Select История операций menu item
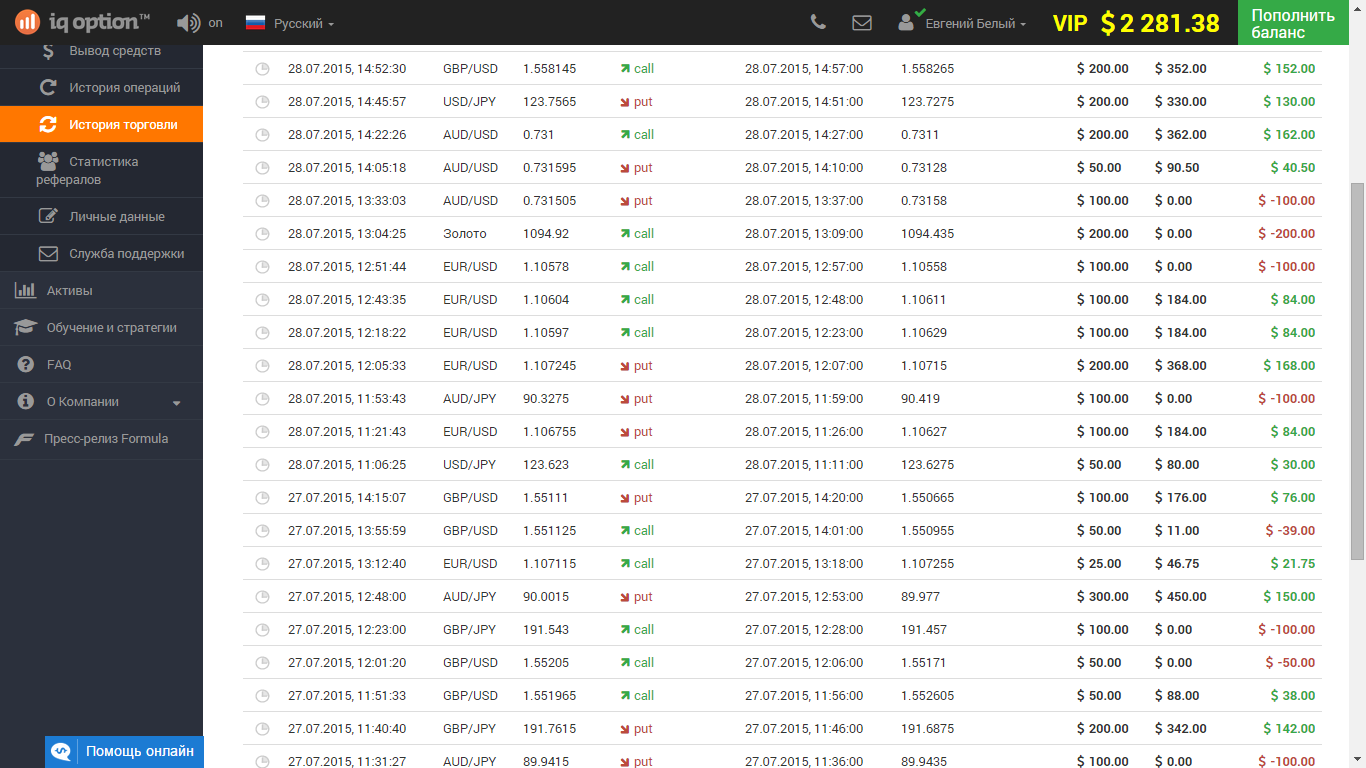The height and width of the screenshot is (768, 1366). coord(124,88)
